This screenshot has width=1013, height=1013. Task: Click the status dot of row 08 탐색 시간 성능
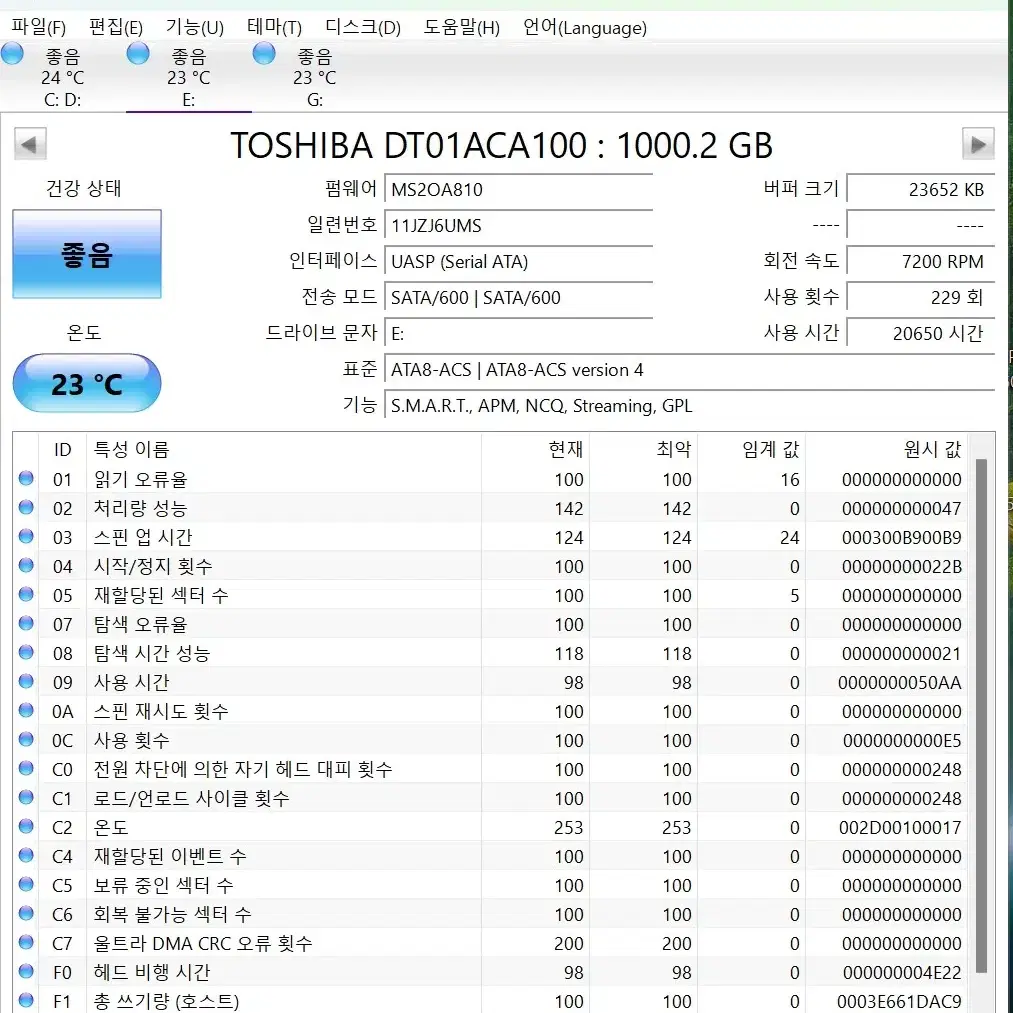point(26,653)
